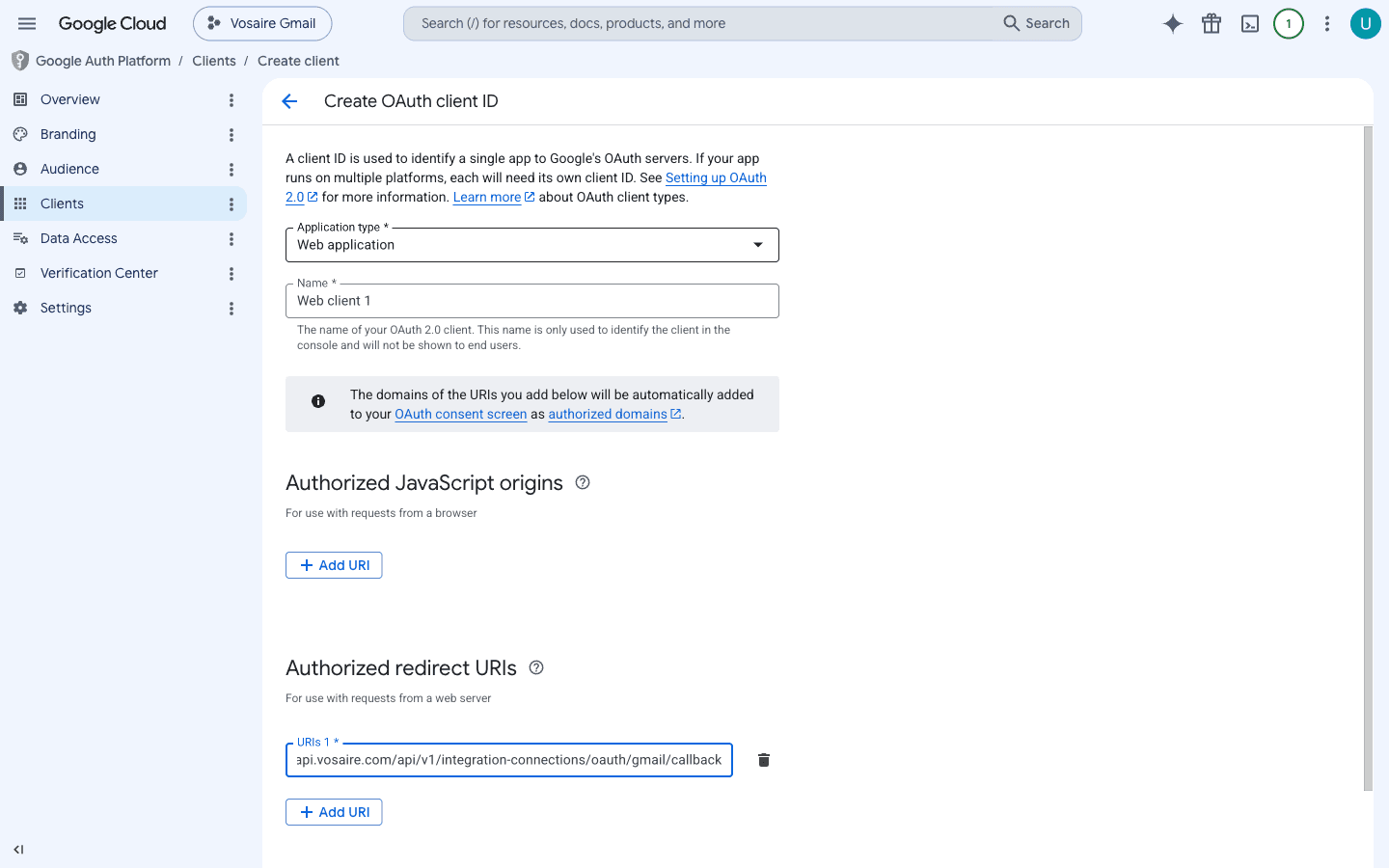This screenshot has width=1389, height=868.
Task: Click the Search button
Action: pos(1037,23)
